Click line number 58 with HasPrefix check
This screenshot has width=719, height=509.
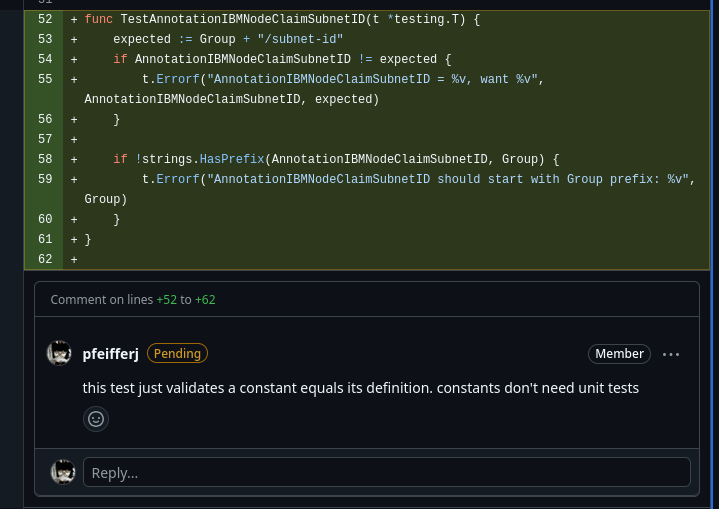[x=45, y=160]
